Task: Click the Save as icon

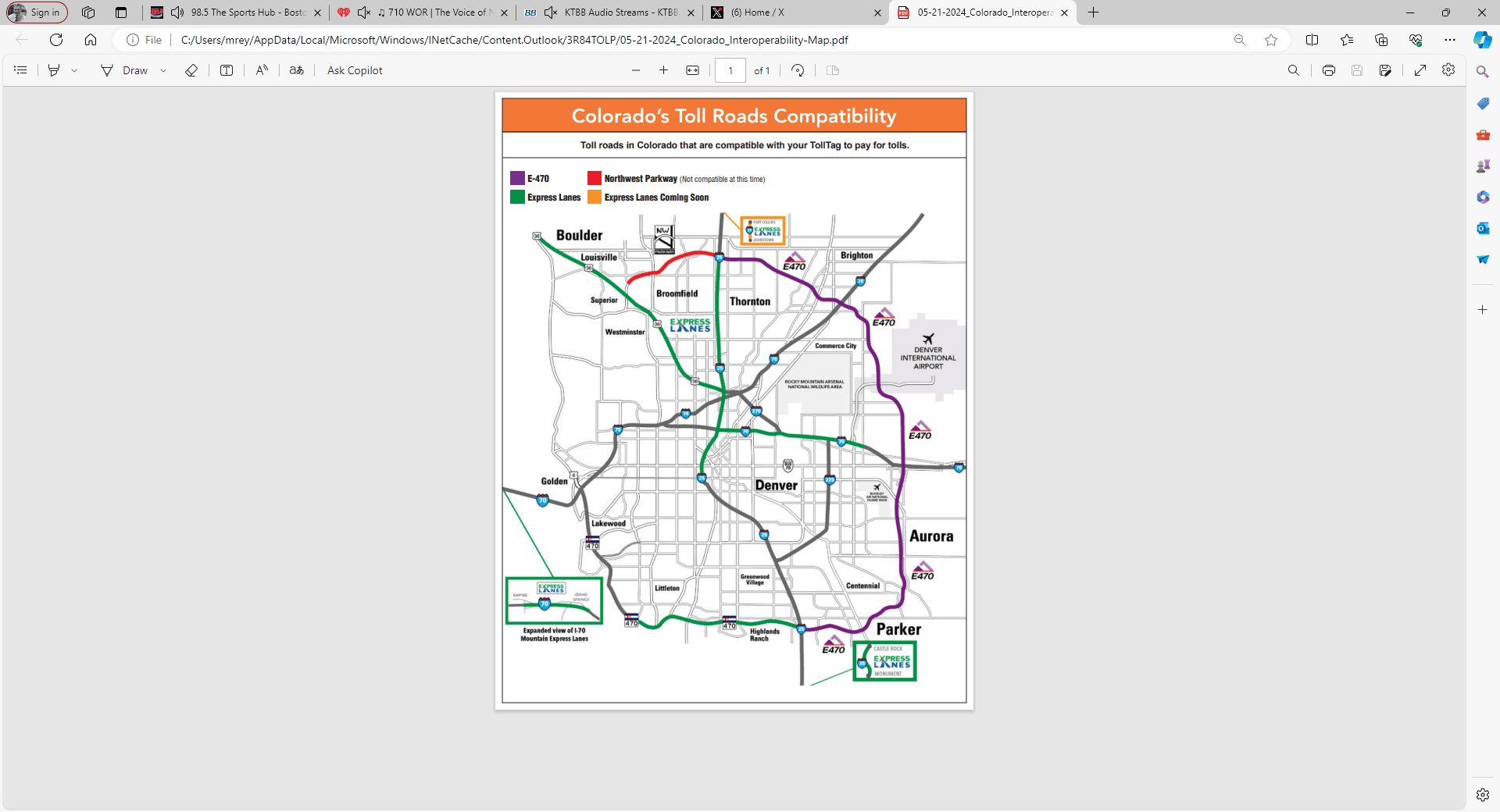Action: coord(1385,70)
